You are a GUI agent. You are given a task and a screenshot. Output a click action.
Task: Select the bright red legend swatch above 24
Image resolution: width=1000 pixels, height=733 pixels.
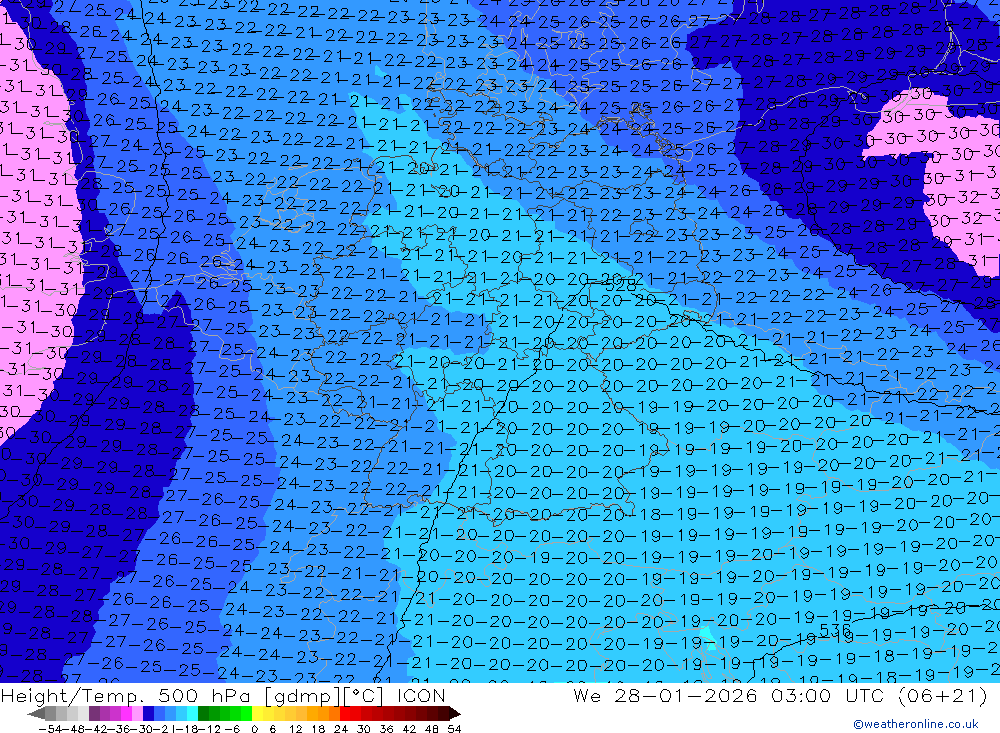click(x=345, y=713)
